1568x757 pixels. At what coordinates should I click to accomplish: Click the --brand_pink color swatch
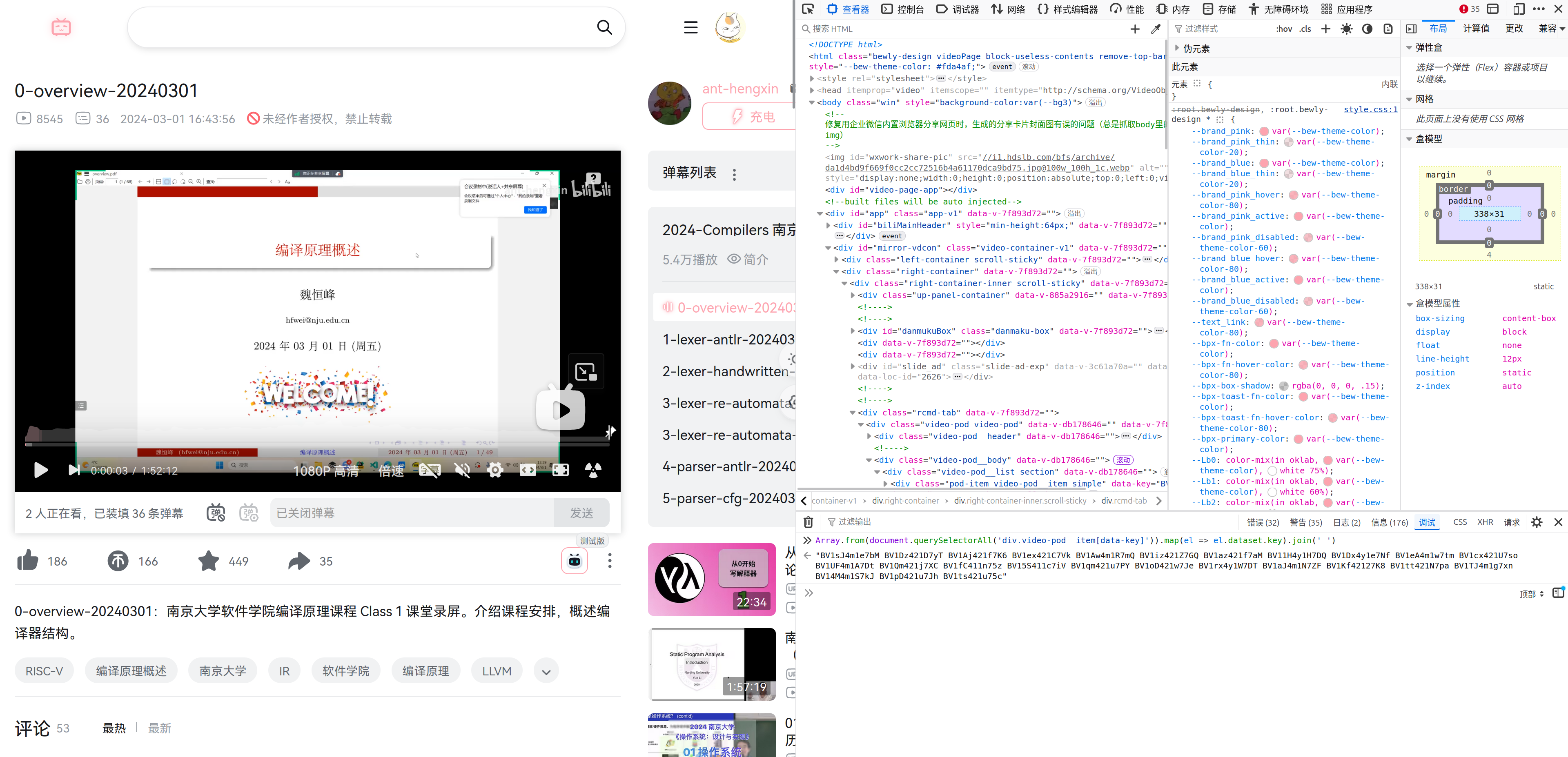[x=1264, y=131]
